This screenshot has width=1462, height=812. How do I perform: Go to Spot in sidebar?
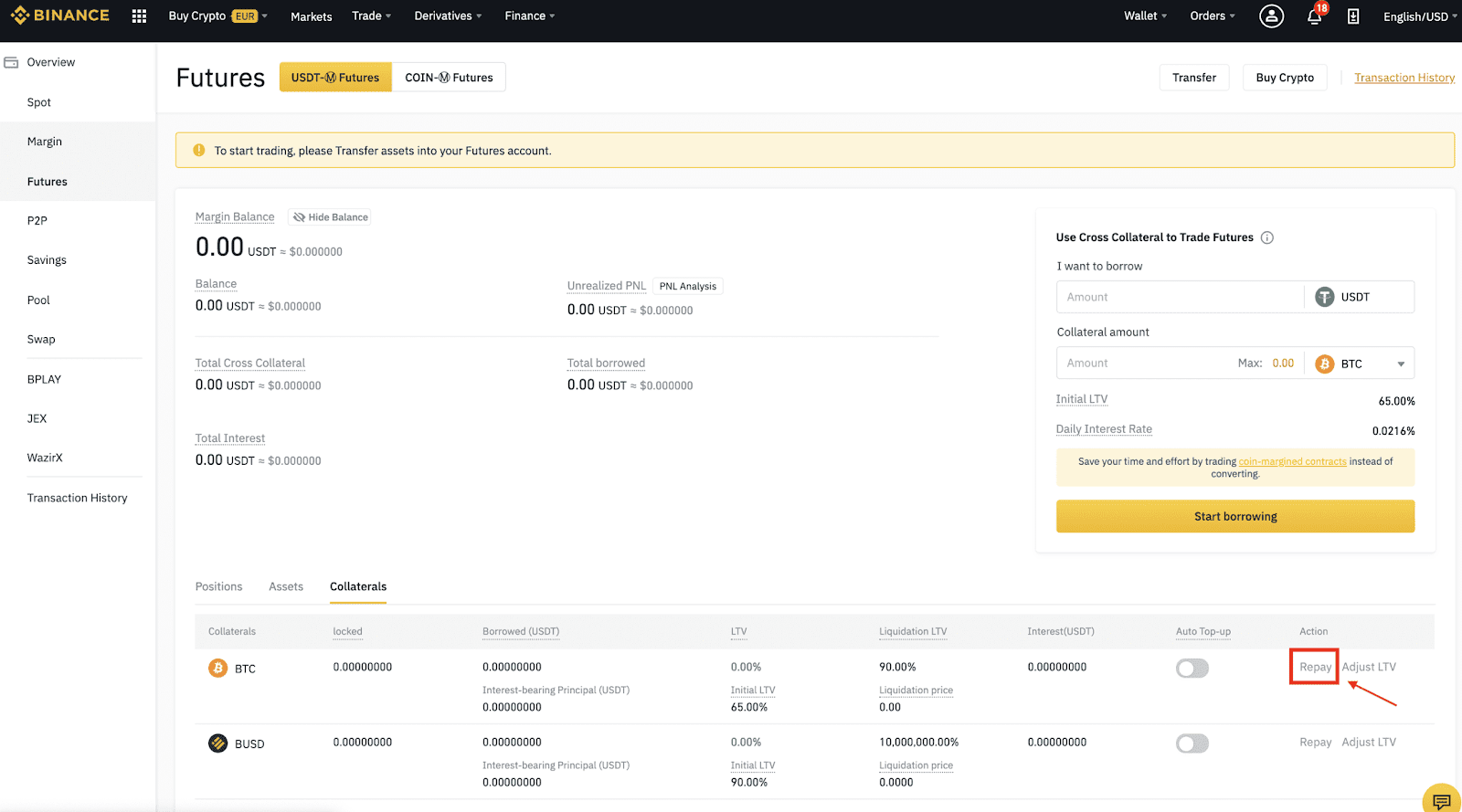pos(39,102)
